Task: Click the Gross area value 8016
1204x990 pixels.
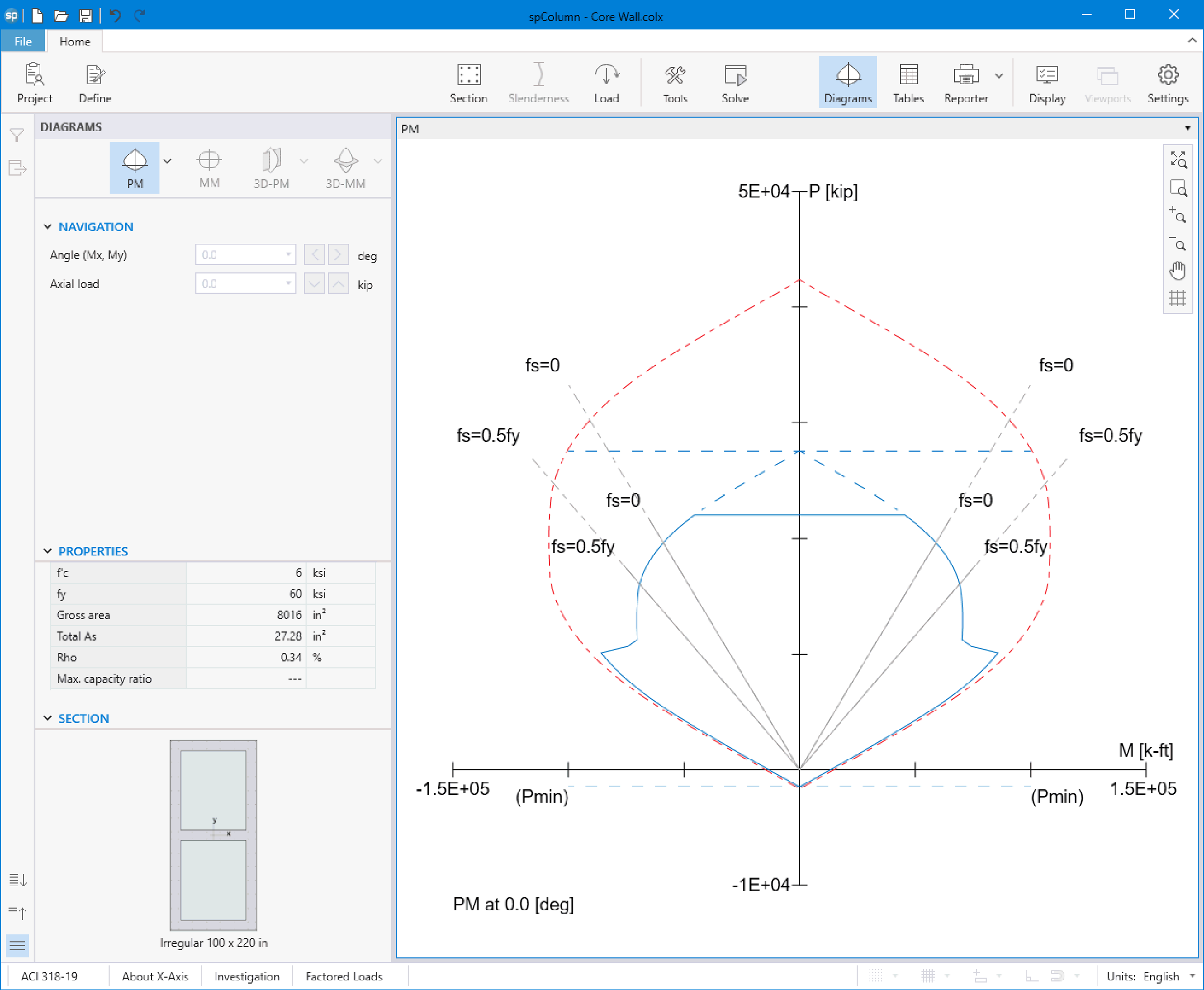Action: (289, 615)
